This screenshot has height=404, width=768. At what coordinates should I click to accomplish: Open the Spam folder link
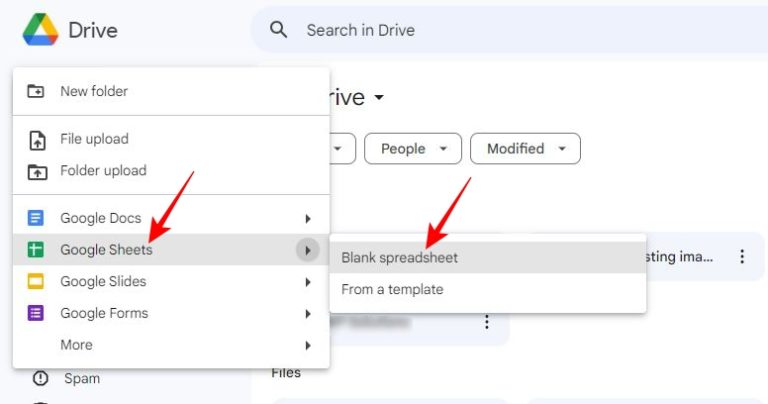[x=82, y=378]
